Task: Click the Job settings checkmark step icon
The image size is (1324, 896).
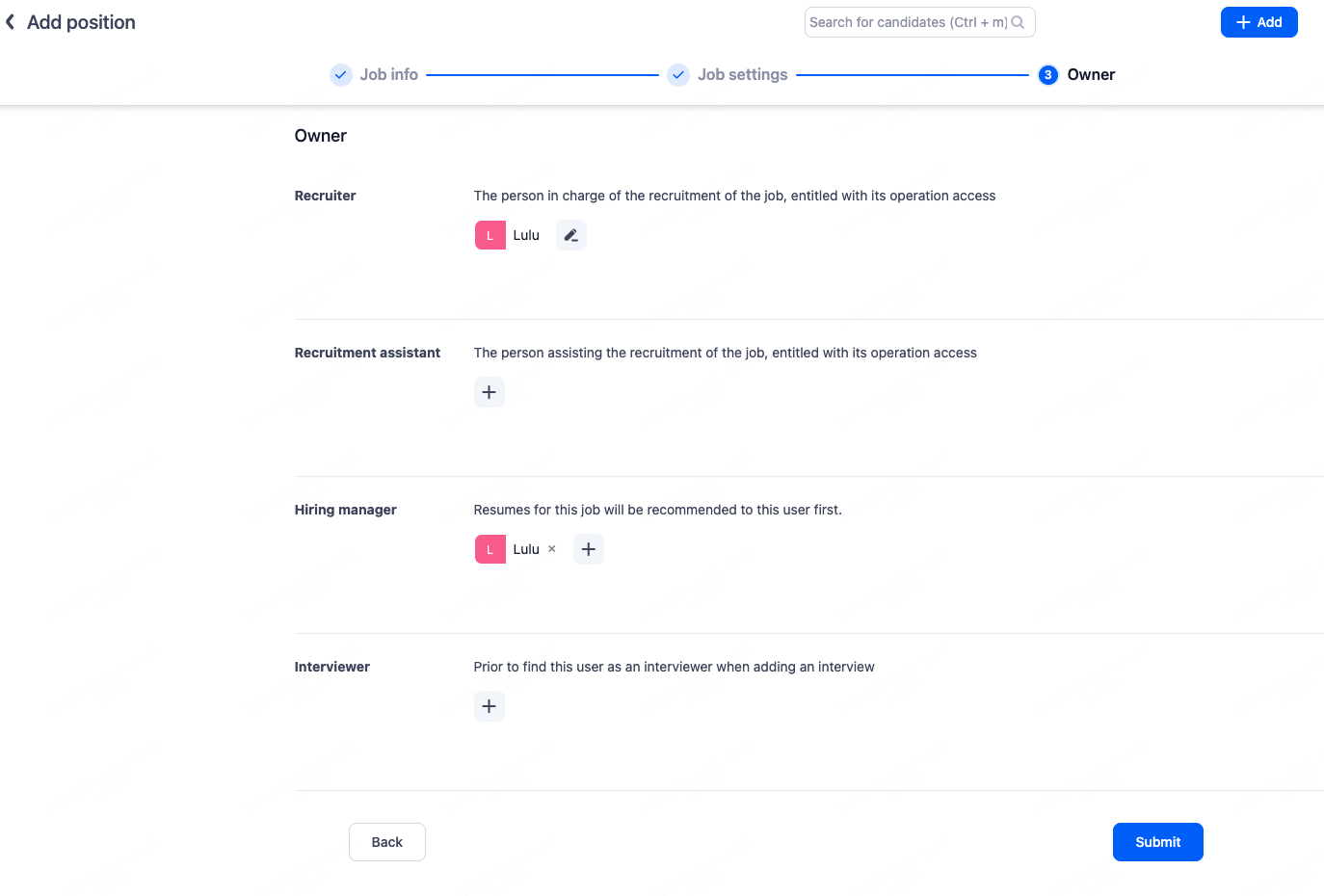Action: point(678,75)
